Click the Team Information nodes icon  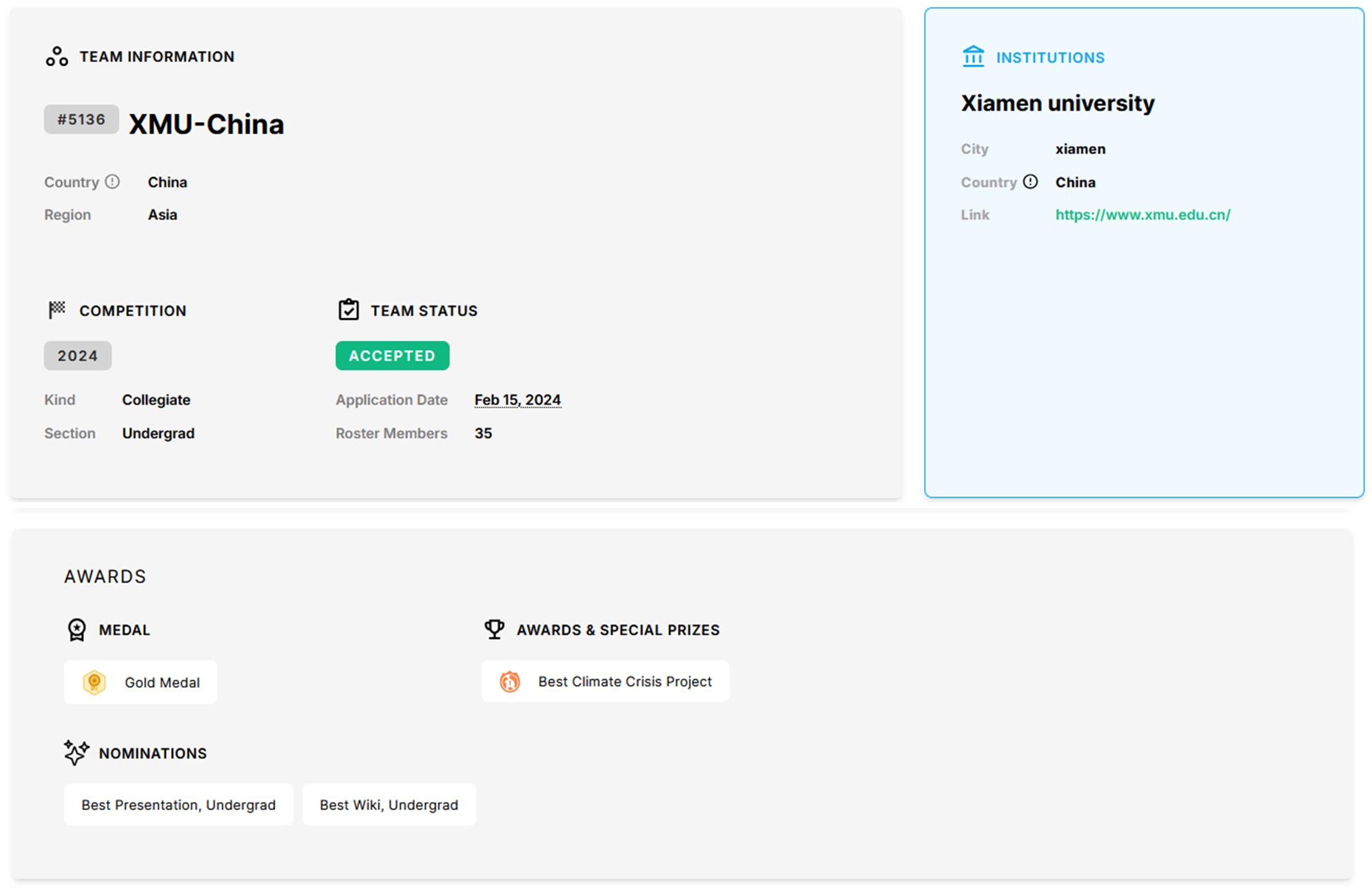(x=57, y=57)
